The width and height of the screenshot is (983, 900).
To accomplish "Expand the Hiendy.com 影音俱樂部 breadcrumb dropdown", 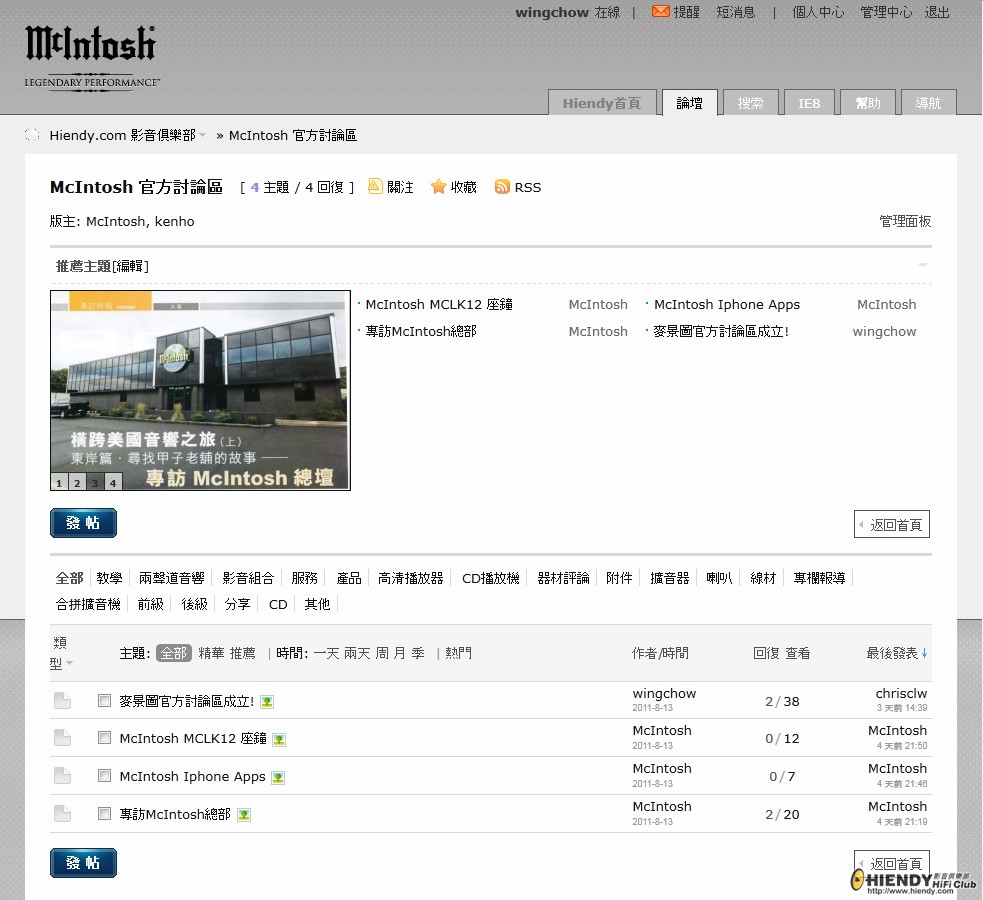I will (202, 135).
